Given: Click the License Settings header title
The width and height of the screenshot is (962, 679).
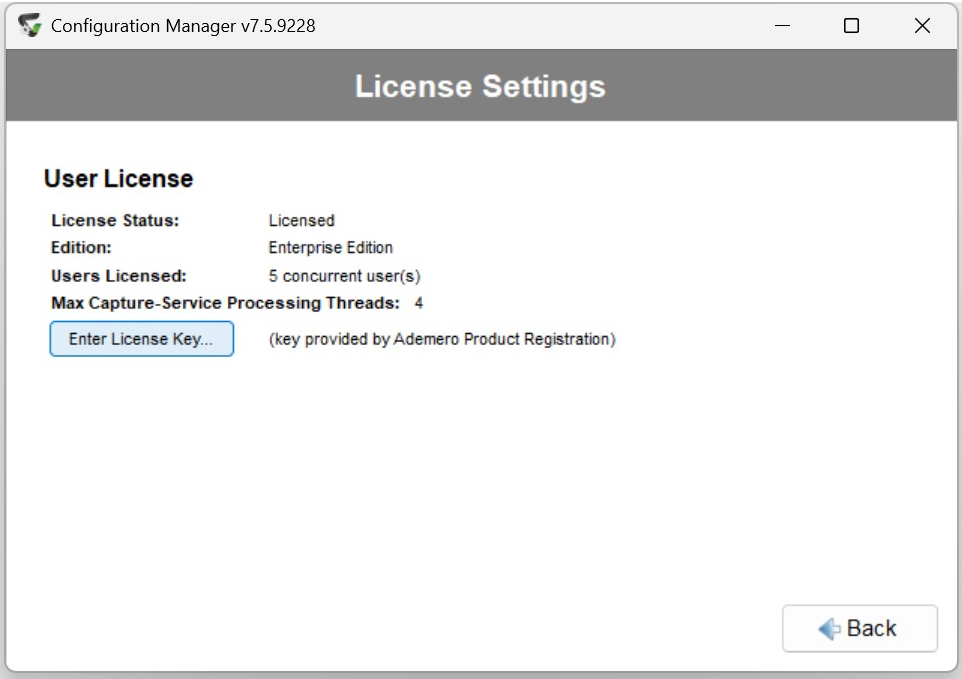Looking at the screenshot, I should pyautogui.click(x=480, y=86).
